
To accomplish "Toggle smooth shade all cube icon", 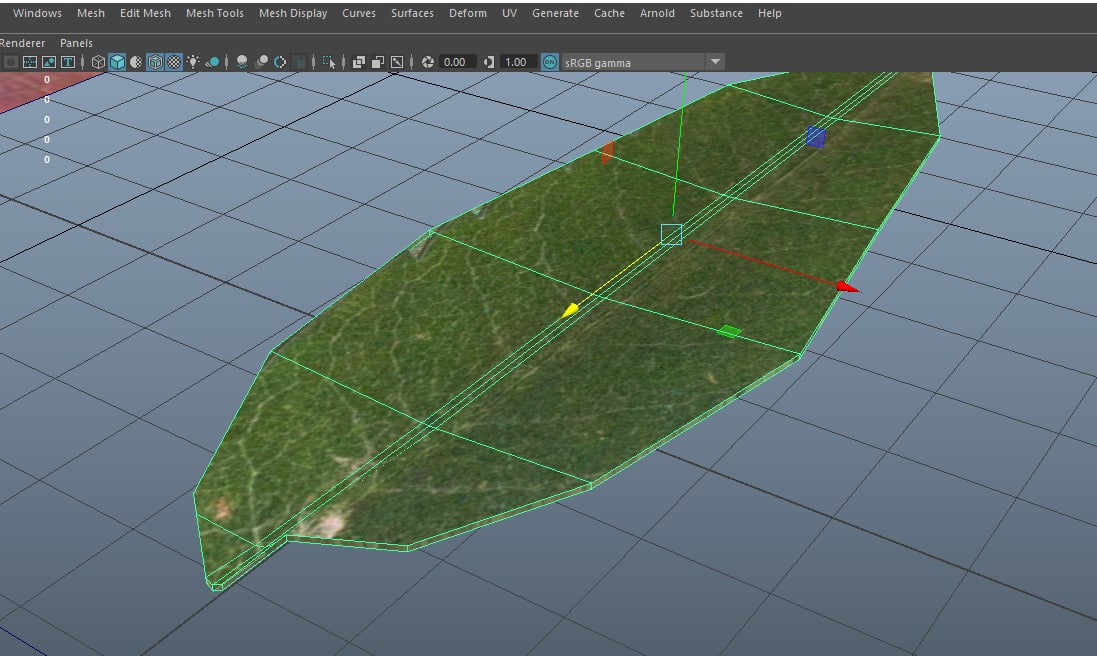I will point(117,62).
